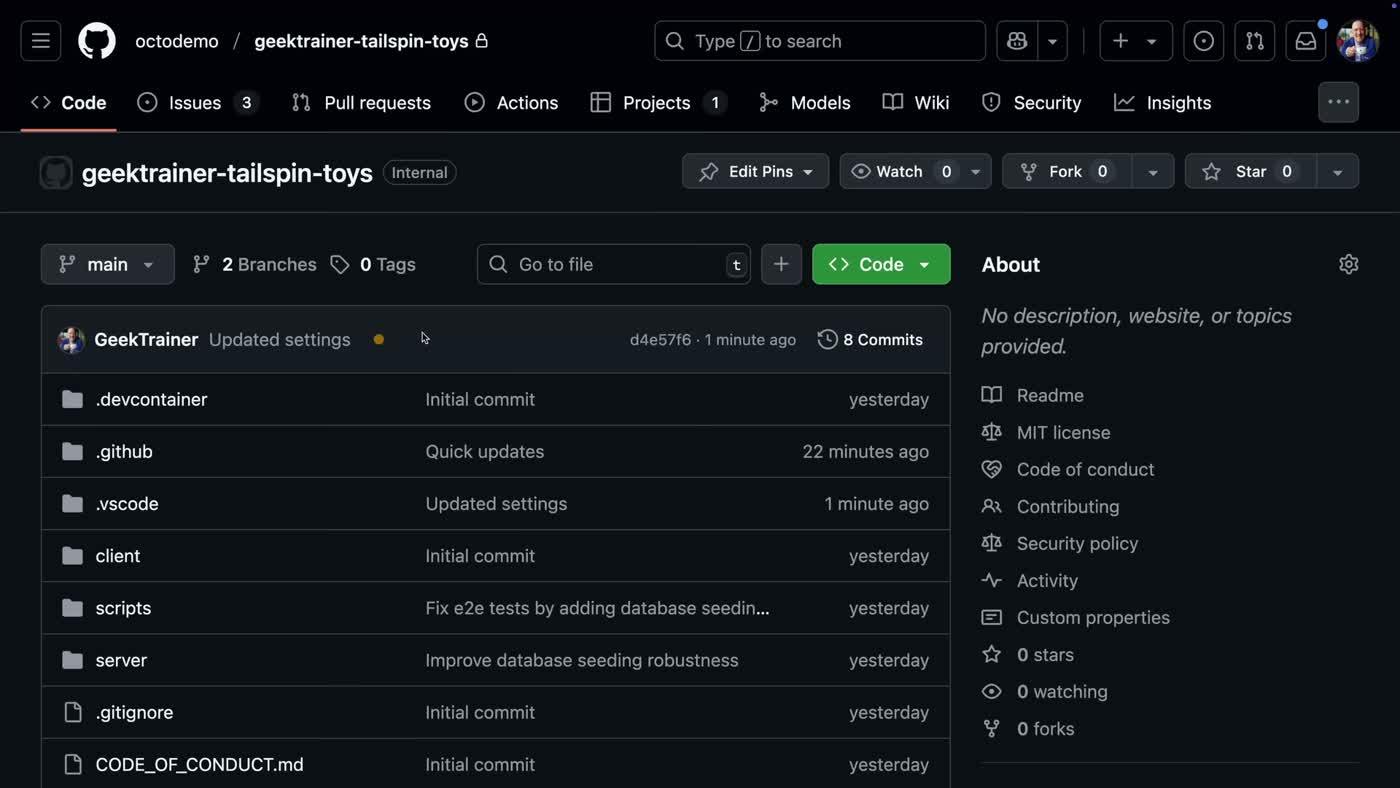Open the pull requests icon in header

tap(1255, 41)
